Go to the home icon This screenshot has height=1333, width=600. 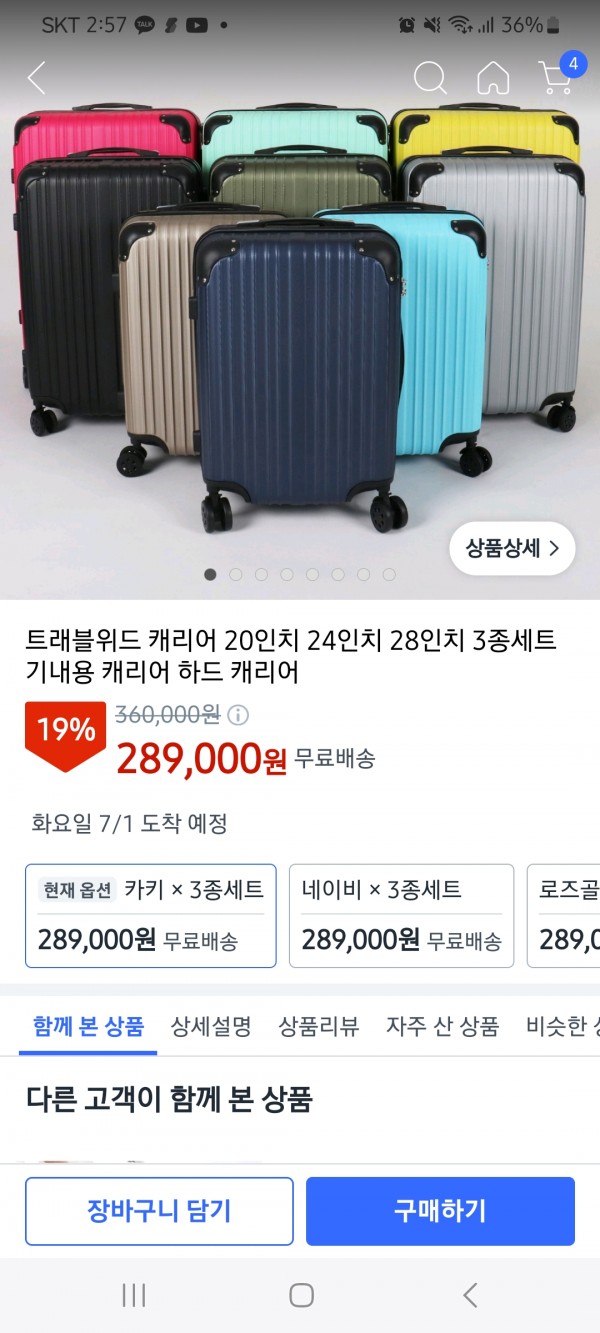pyautogui.click(x=493, y=78)
